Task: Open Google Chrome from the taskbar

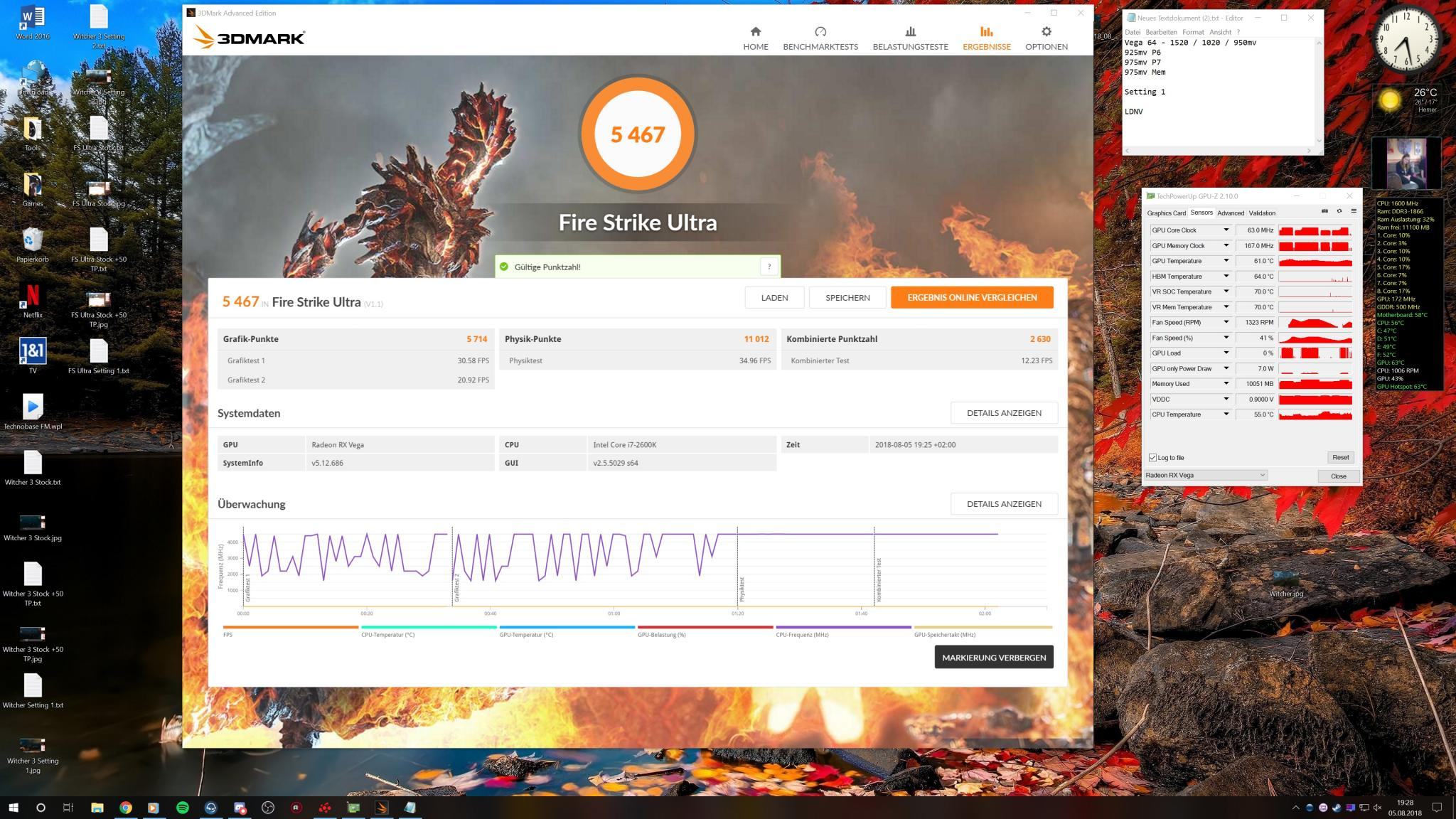Action: [125, 808]
